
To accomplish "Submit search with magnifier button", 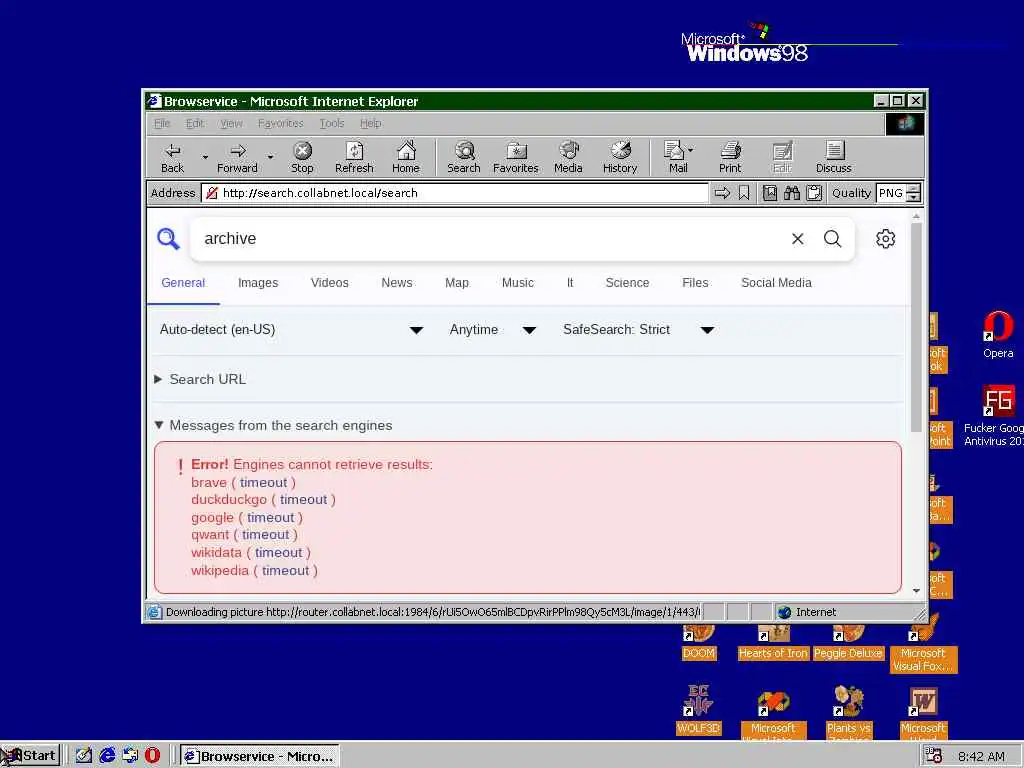I will click(x=832, y=239).
